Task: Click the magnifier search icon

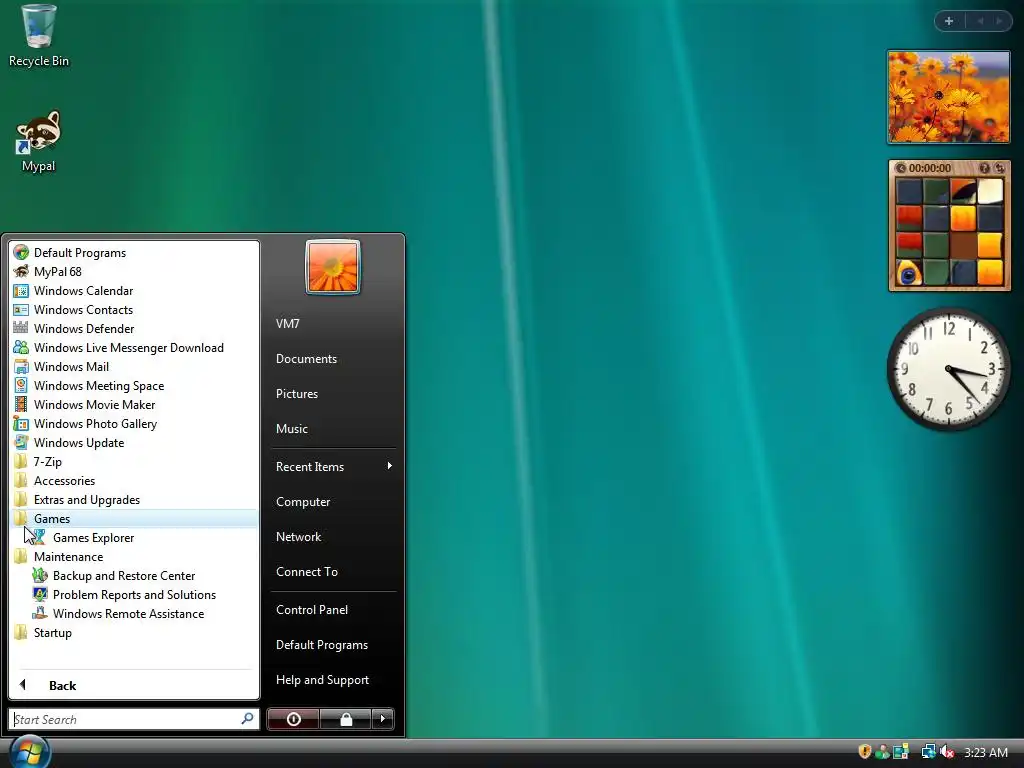Action: pyautogui.click(x=247, y=719)
